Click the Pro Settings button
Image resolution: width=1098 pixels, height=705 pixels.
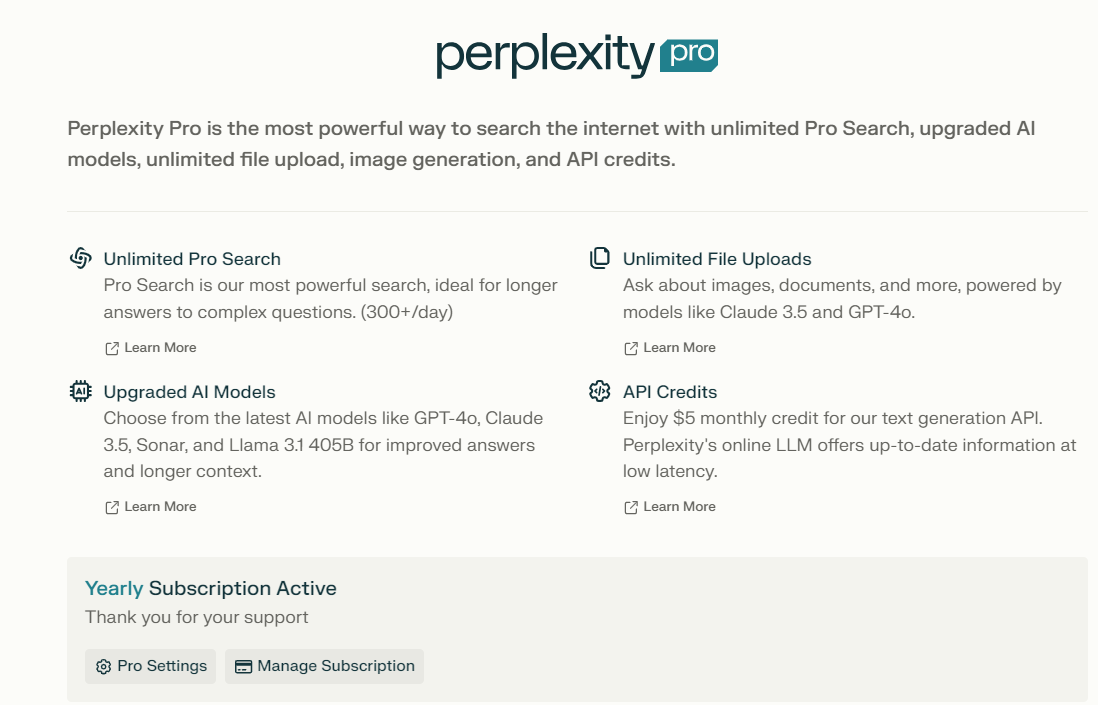(150, 666)
